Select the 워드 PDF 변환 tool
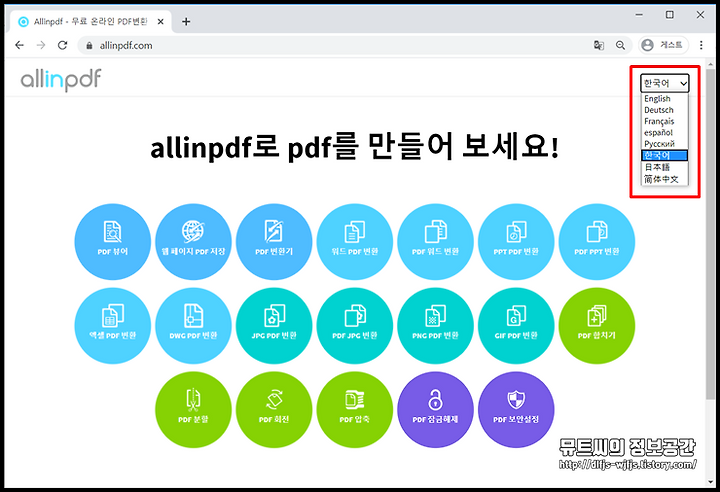The image size is (720, 492). [355, 242]
